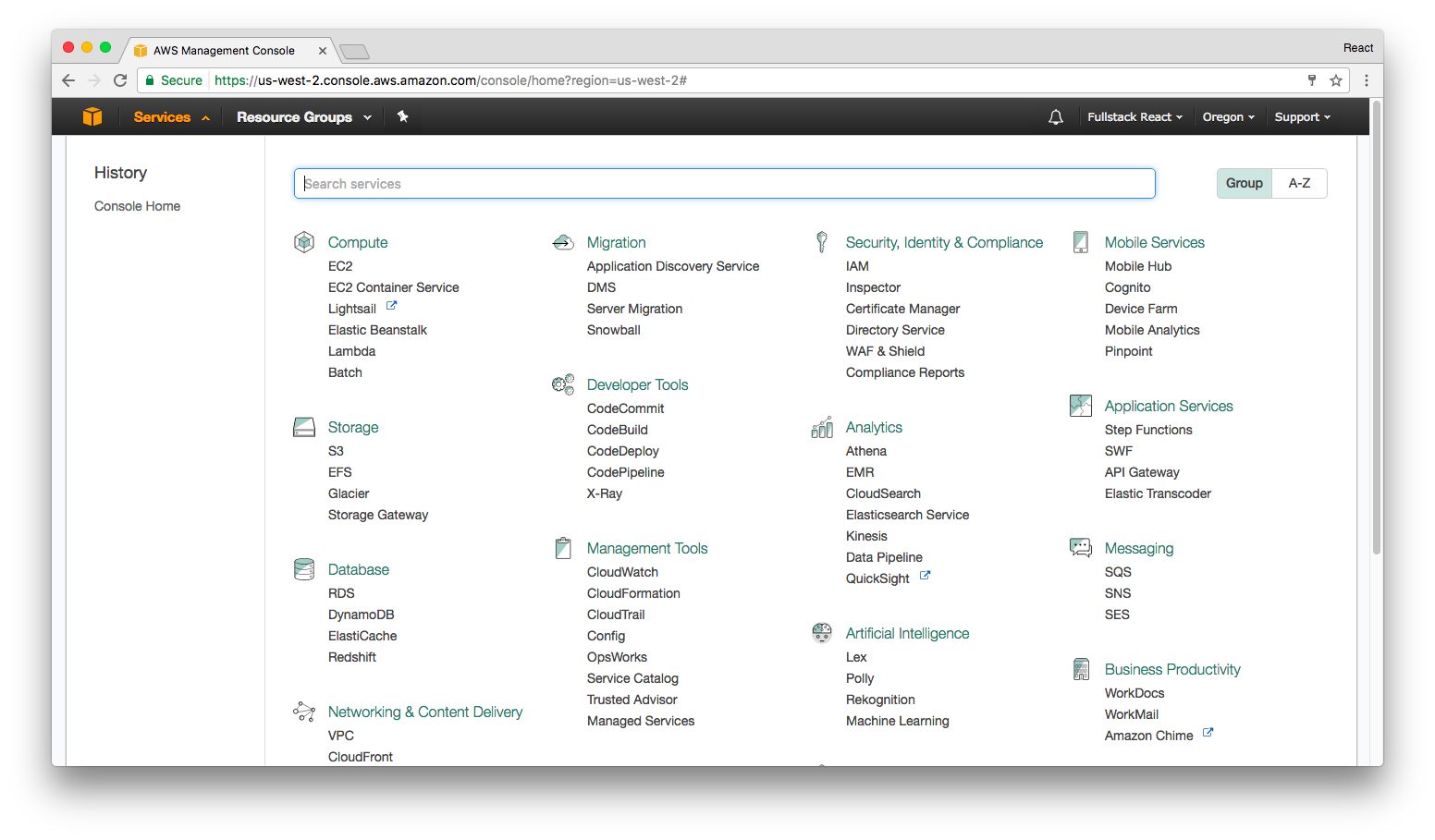Open a new browser tab

(354, 52)
